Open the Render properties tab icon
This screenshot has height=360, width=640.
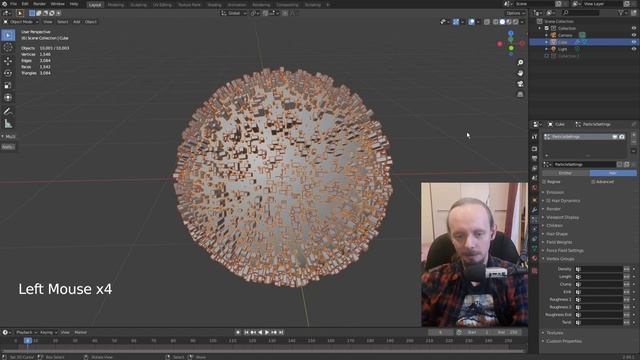[x=534, y=149]
